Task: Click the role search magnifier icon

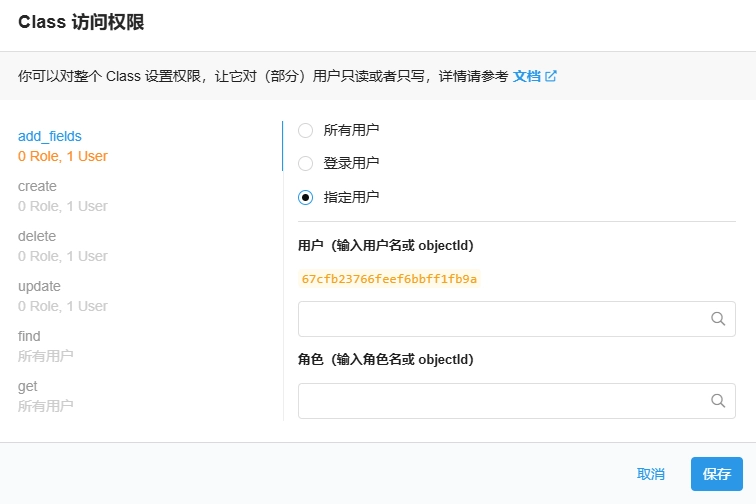Action: [x=717, y=400]
